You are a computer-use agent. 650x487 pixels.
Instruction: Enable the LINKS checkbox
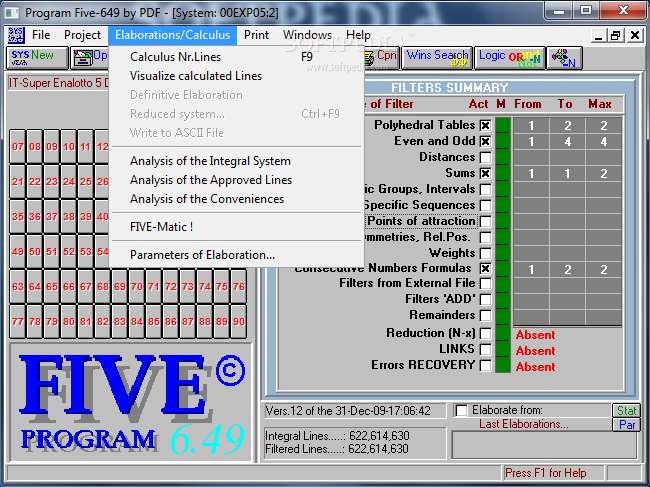pos(485,349)
